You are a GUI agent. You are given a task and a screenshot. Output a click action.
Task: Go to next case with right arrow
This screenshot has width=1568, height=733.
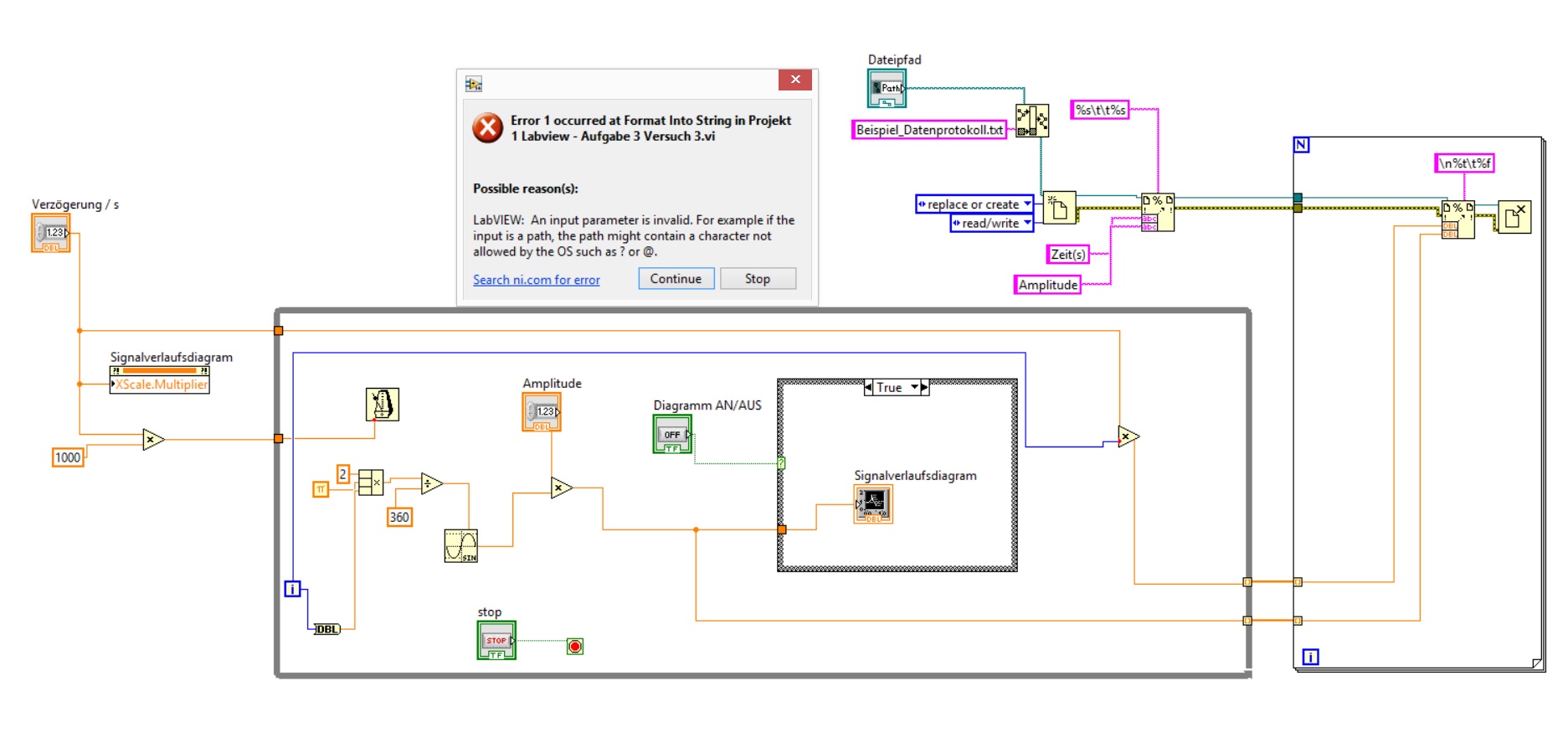point(924,387)
